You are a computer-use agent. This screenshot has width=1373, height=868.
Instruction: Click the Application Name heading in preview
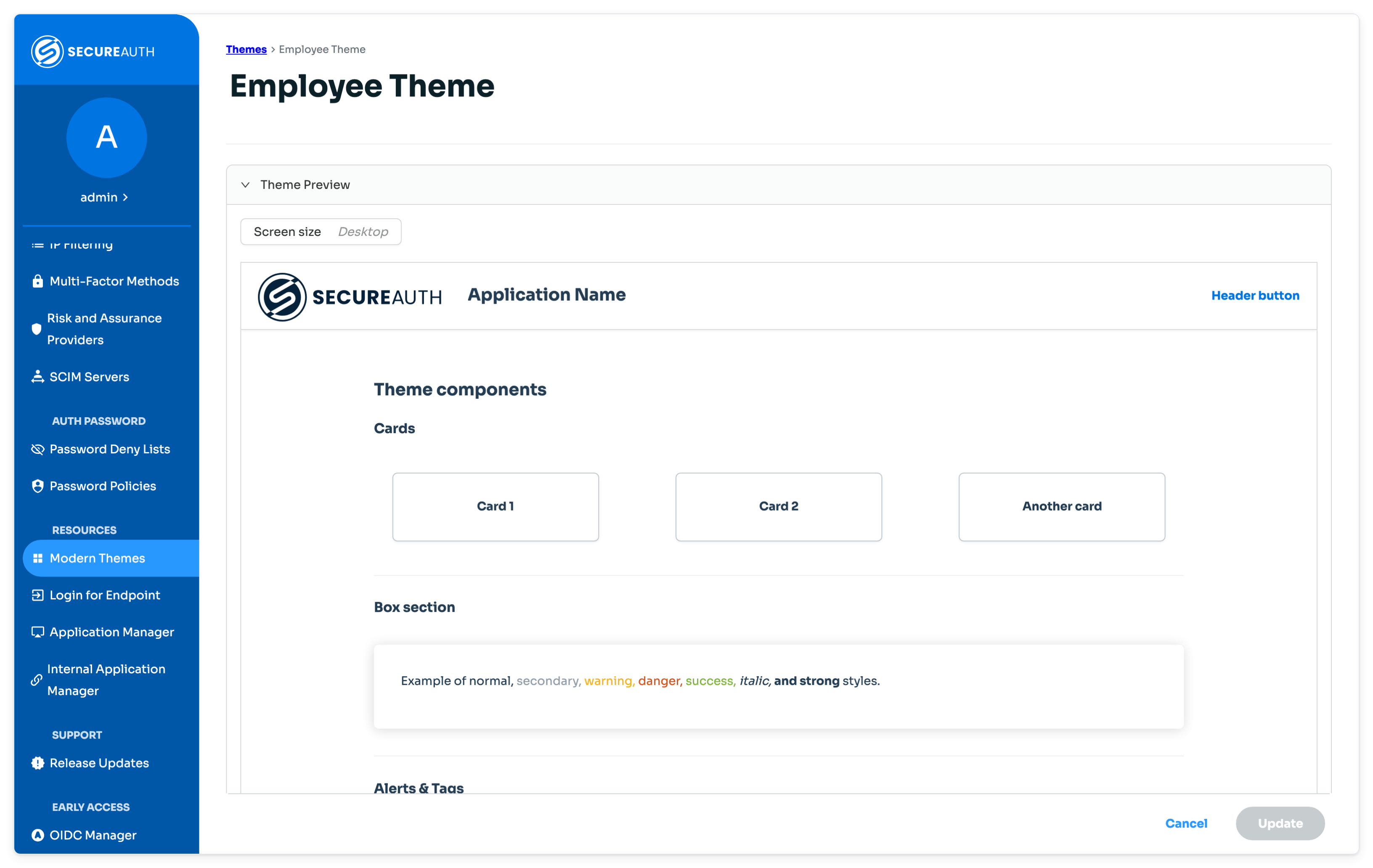coord(547,295)
